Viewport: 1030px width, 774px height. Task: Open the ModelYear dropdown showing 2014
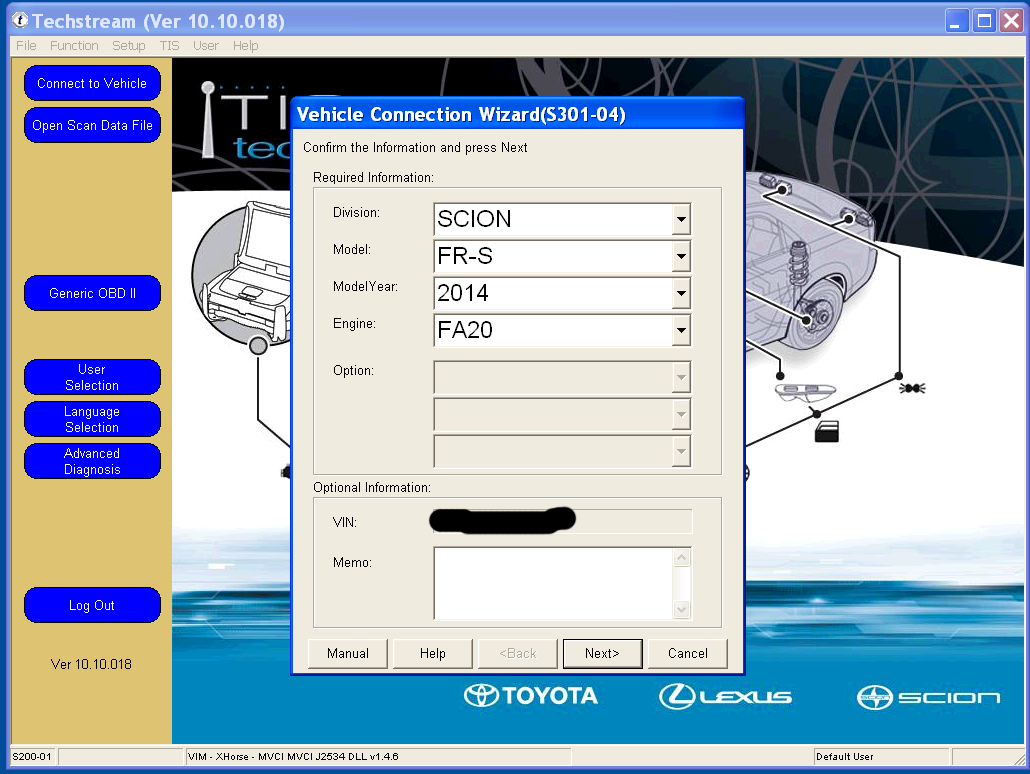point(681,293)
